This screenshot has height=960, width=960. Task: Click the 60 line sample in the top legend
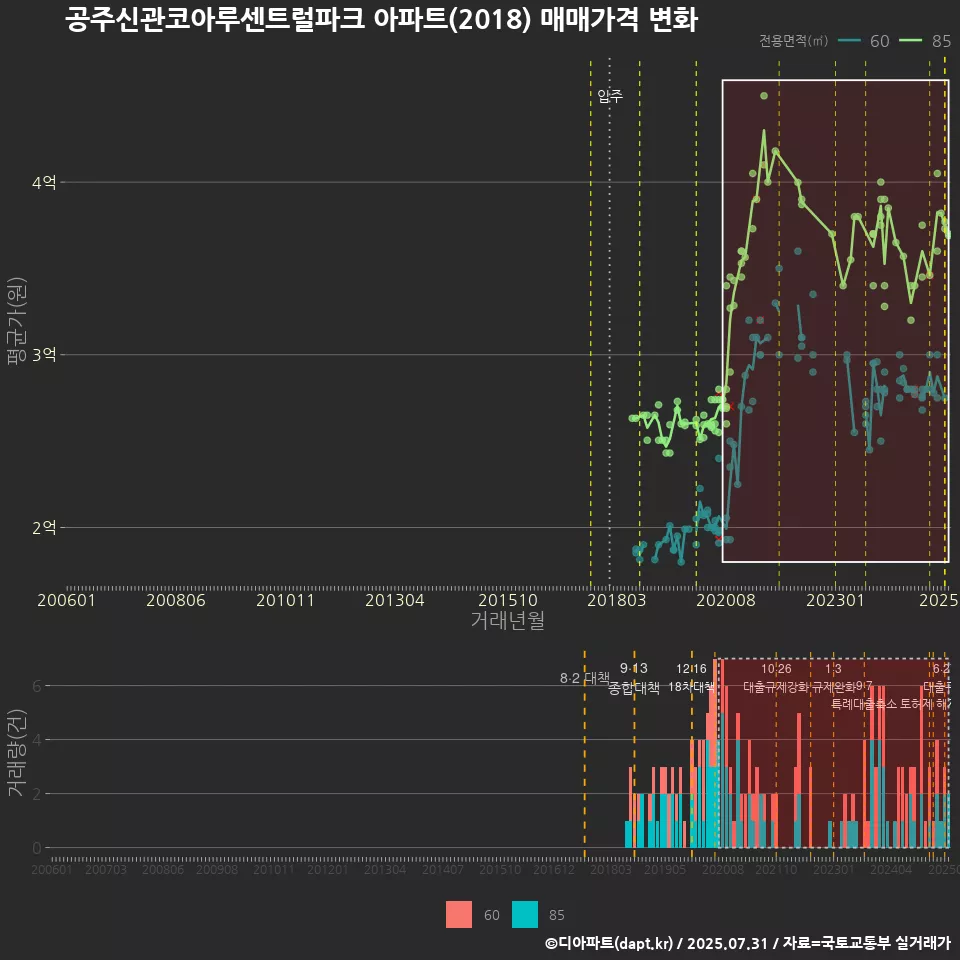(x=849, y=41)
